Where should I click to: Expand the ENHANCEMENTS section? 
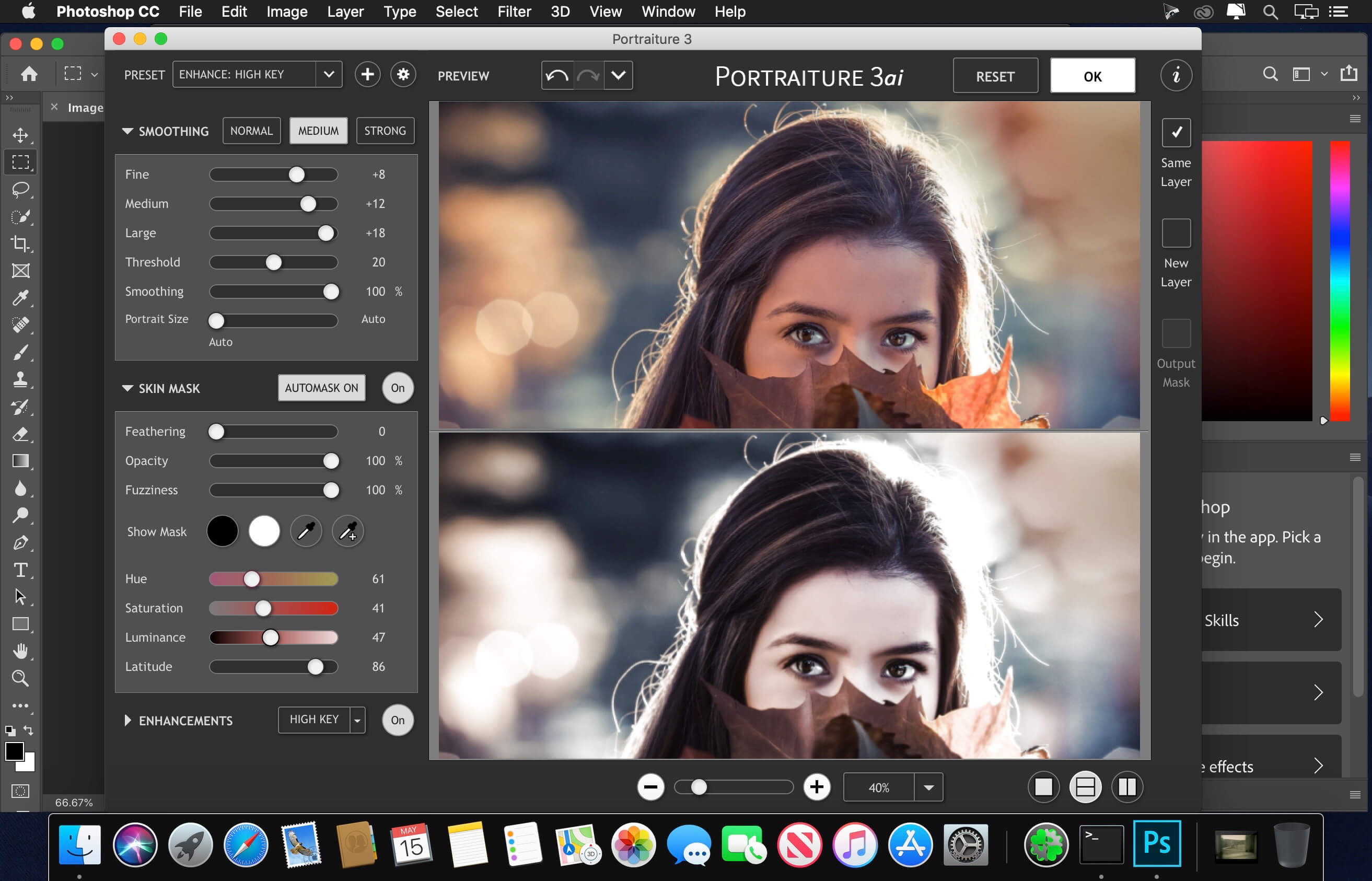[127, 719]
